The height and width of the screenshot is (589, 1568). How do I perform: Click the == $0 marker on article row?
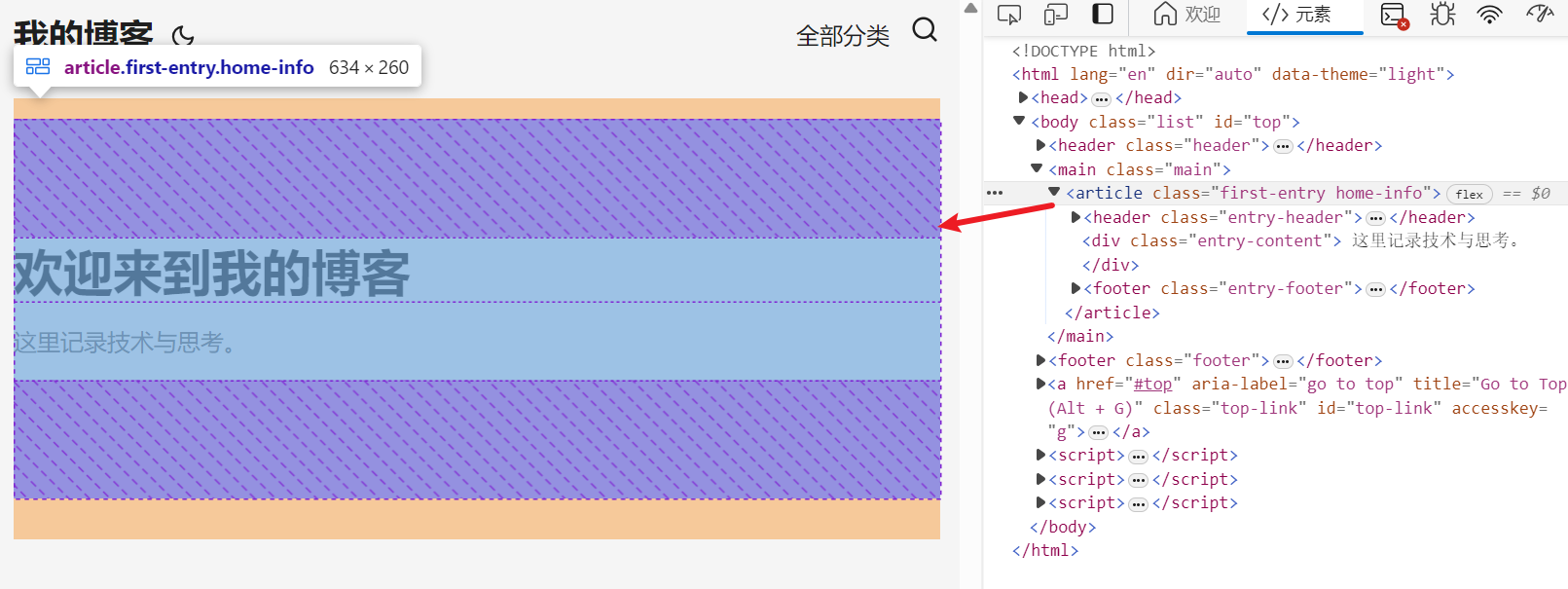click(x=1526, y=194)
